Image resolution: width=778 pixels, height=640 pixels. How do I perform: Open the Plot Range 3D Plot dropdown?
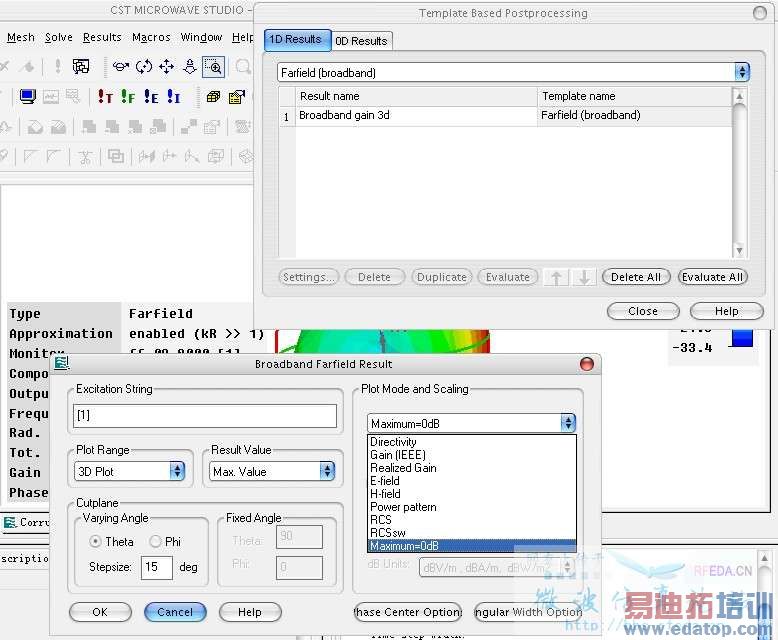pos(130,471)
